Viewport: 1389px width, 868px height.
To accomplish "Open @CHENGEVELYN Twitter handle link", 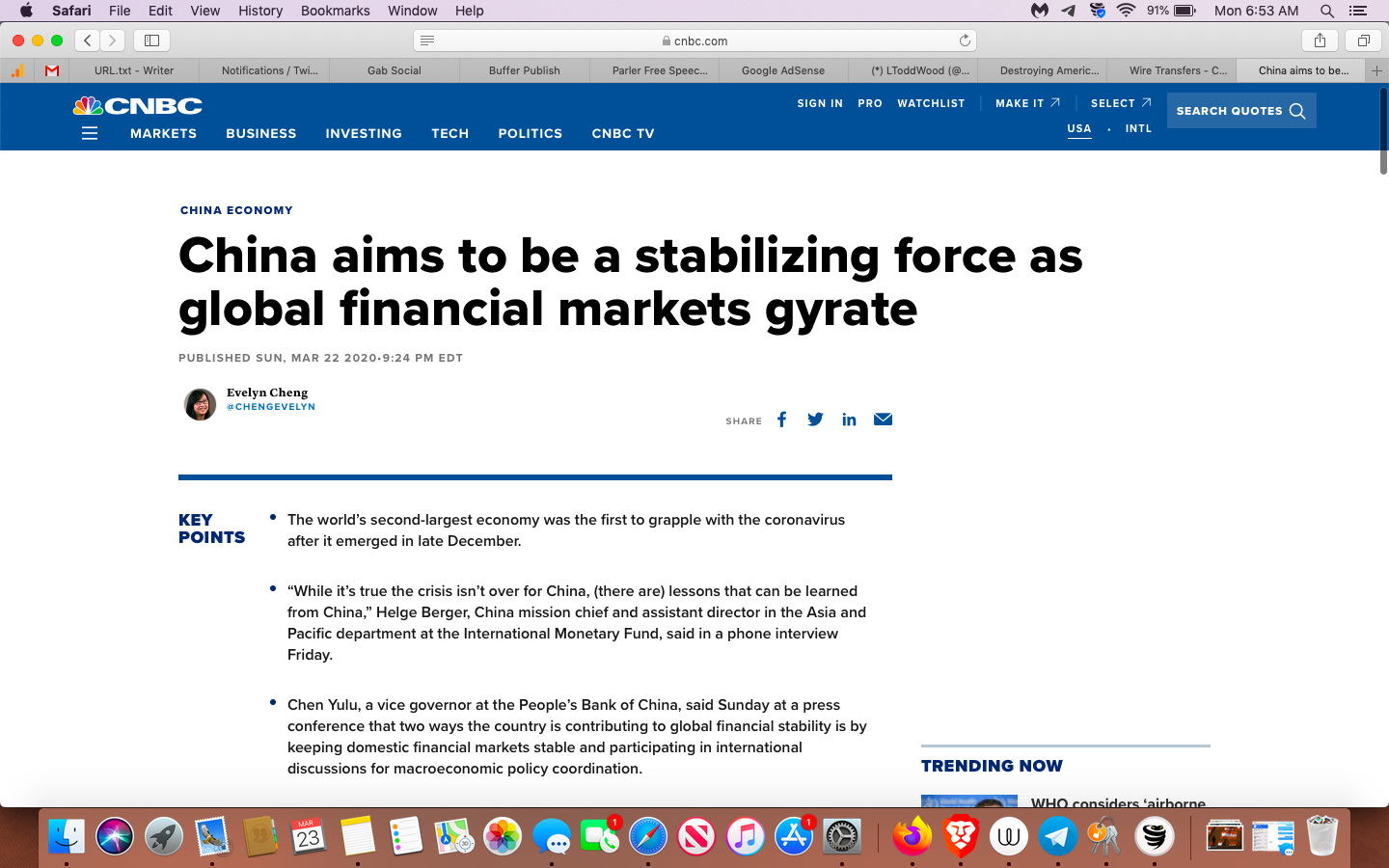I will point(271,407).
